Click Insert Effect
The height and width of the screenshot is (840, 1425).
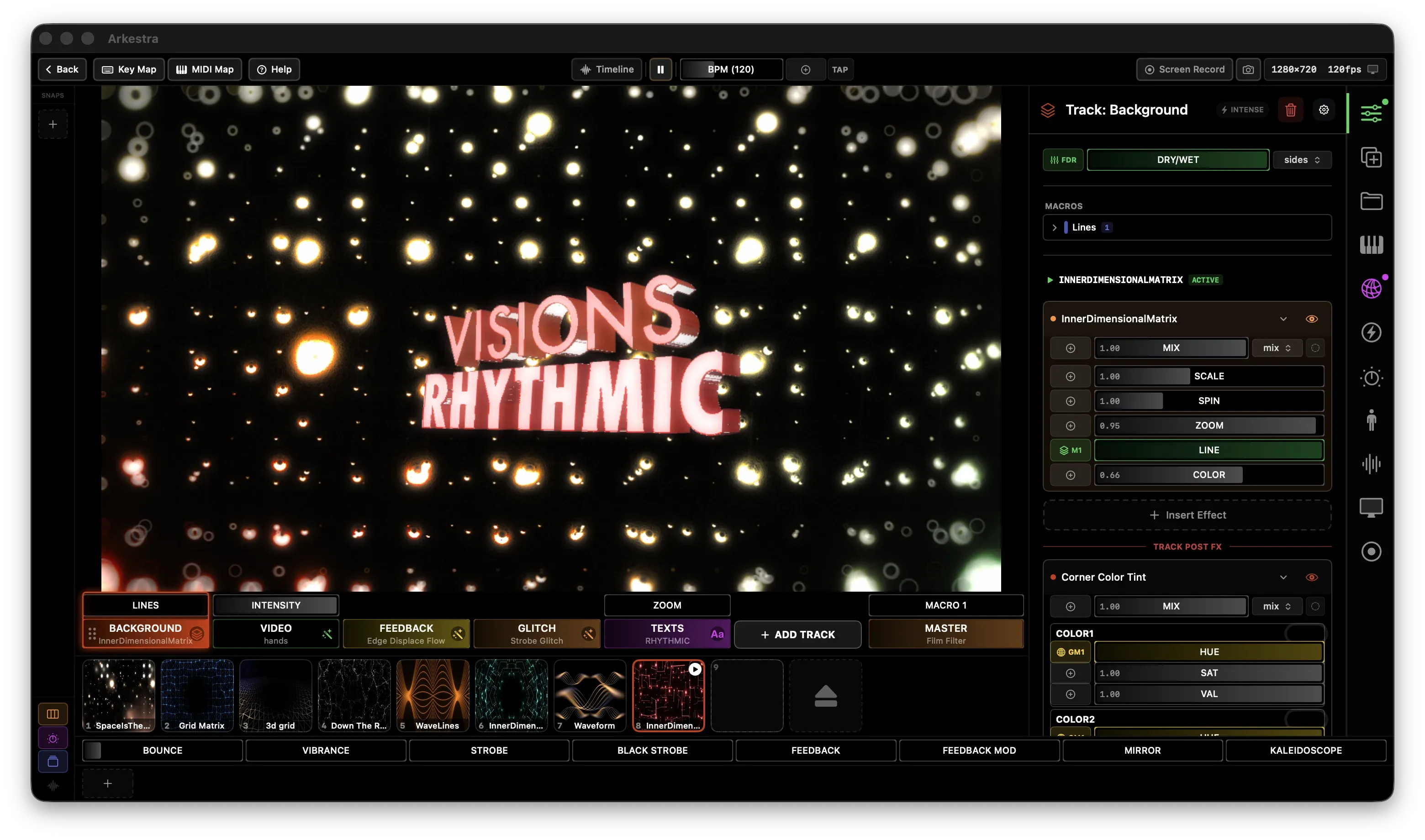point(1187,515)
